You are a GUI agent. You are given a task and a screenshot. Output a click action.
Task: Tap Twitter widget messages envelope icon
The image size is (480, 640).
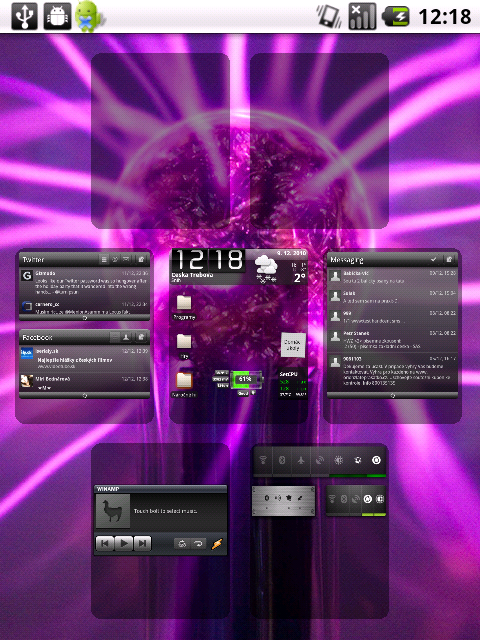tap(127, 259)
